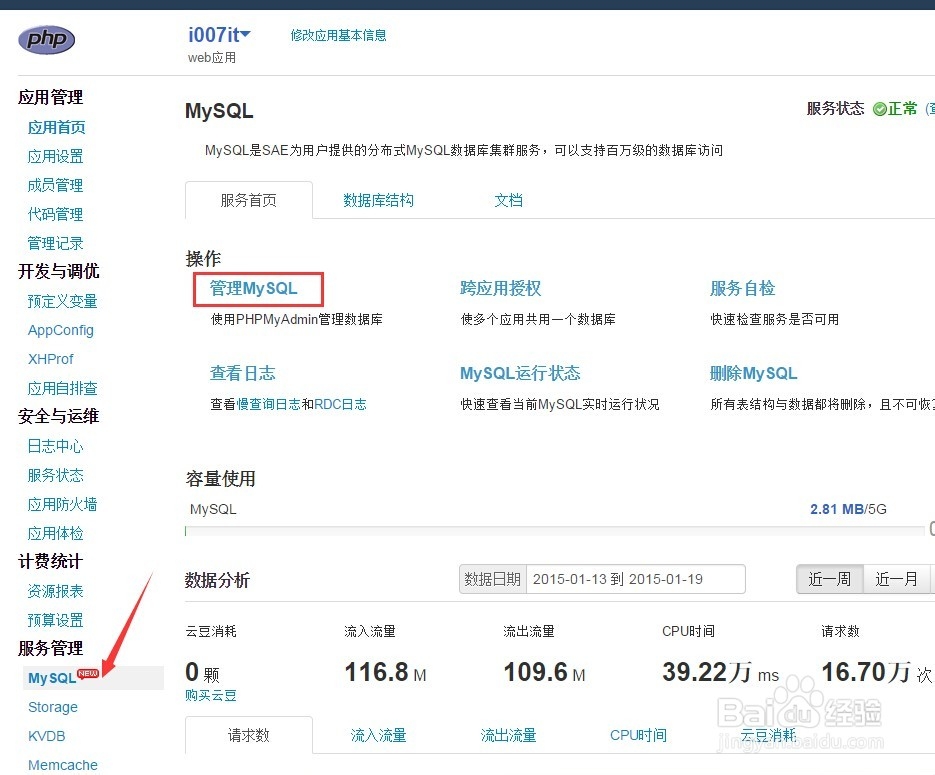The image size is (935, 775).
Task: Switch to the 请求数 chart tab
Action: tap(249, 735)
